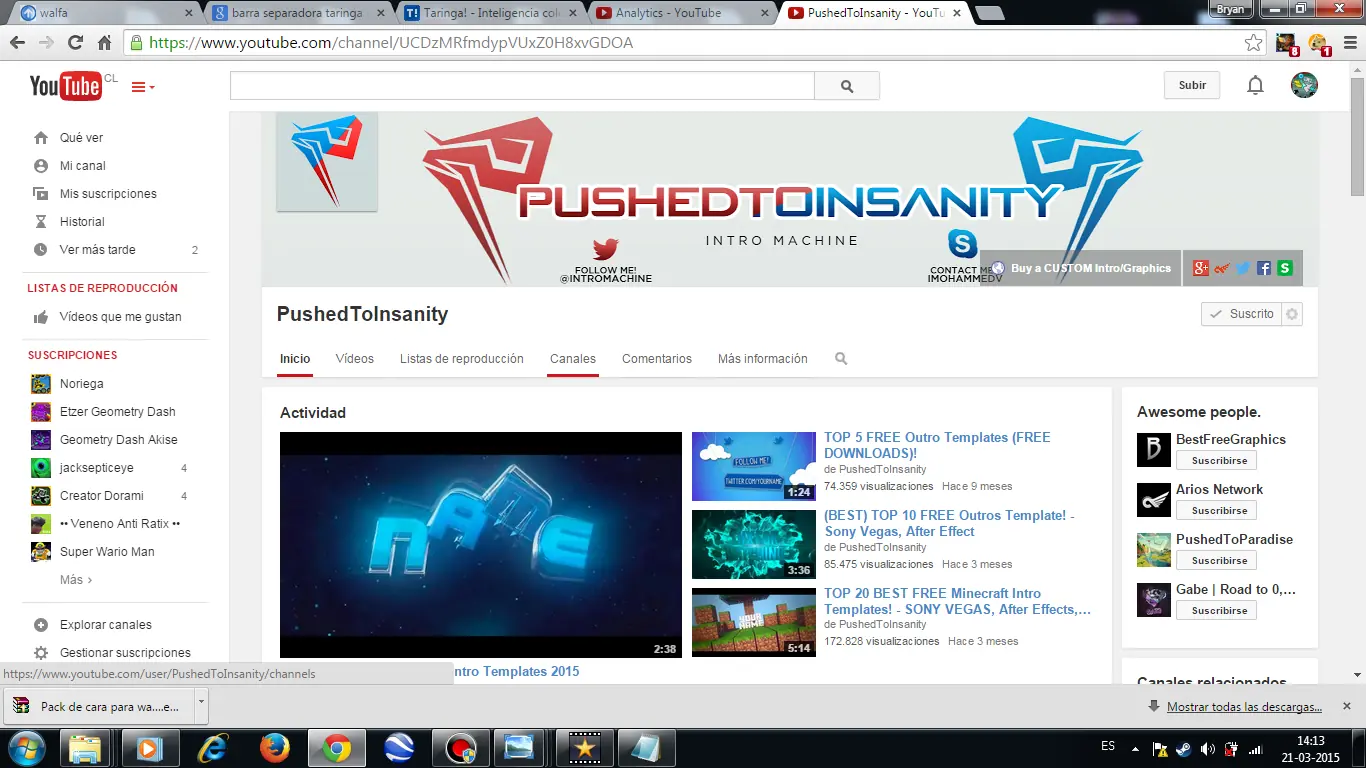Open Ver más tarde in the sidebar

(97, 250)
